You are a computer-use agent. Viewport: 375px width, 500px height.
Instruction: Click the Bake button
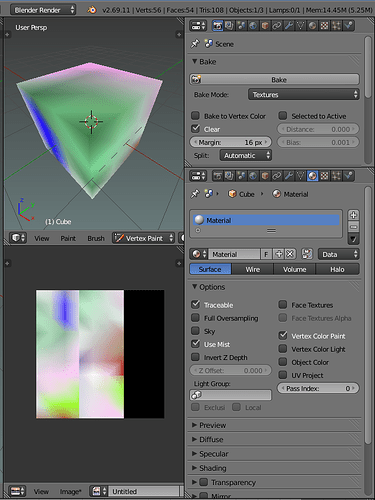[x=275, y=80]
